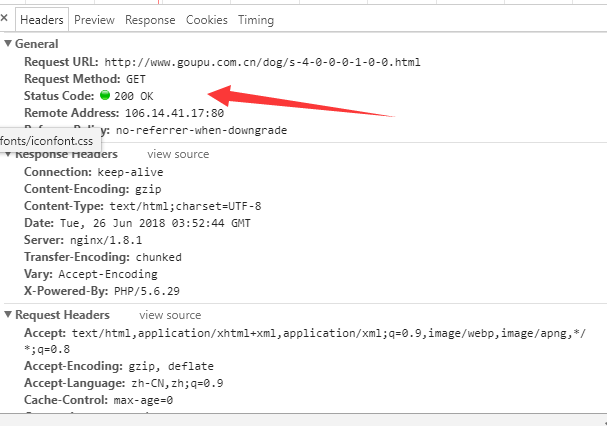The width and height of the screenshot is (607, 426).
Task: Collapse the Response Headers section
Action: (x=9, y=155)
